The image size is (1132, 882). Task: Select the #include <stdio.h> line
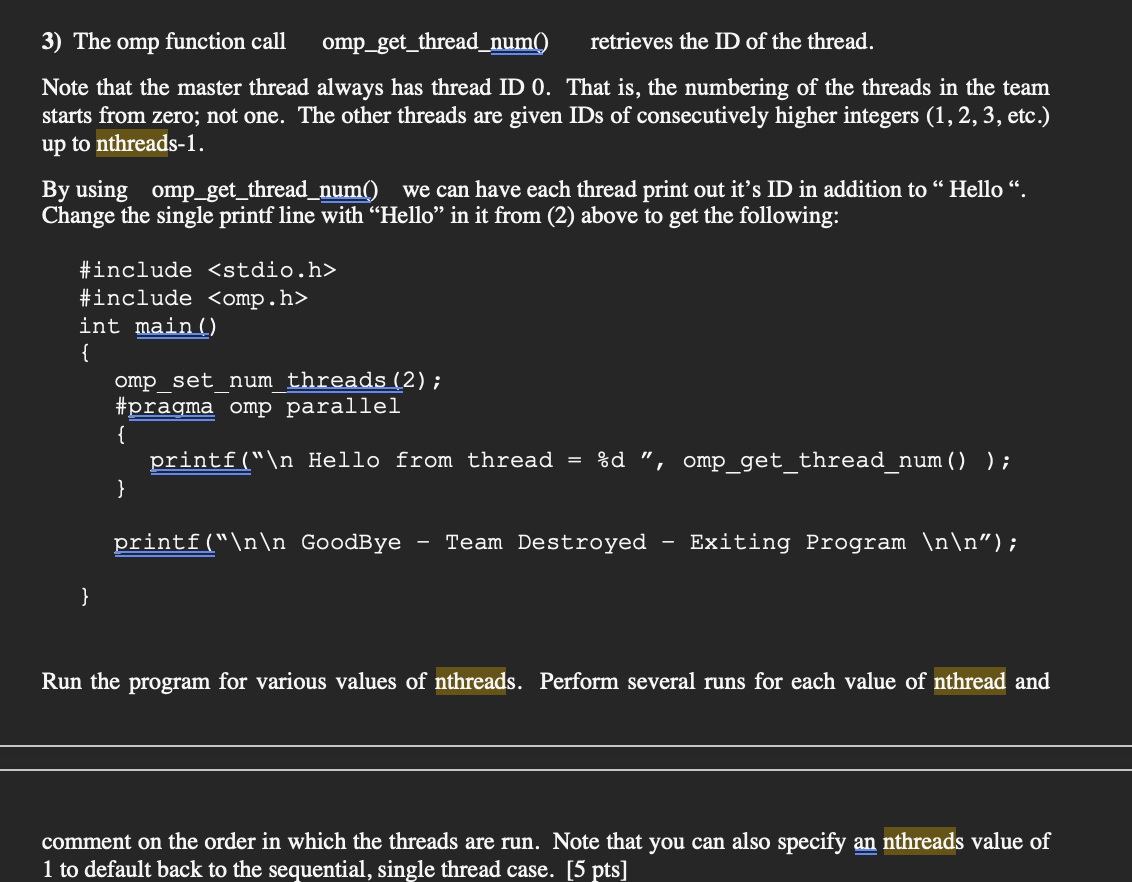(x=207, y=270)
